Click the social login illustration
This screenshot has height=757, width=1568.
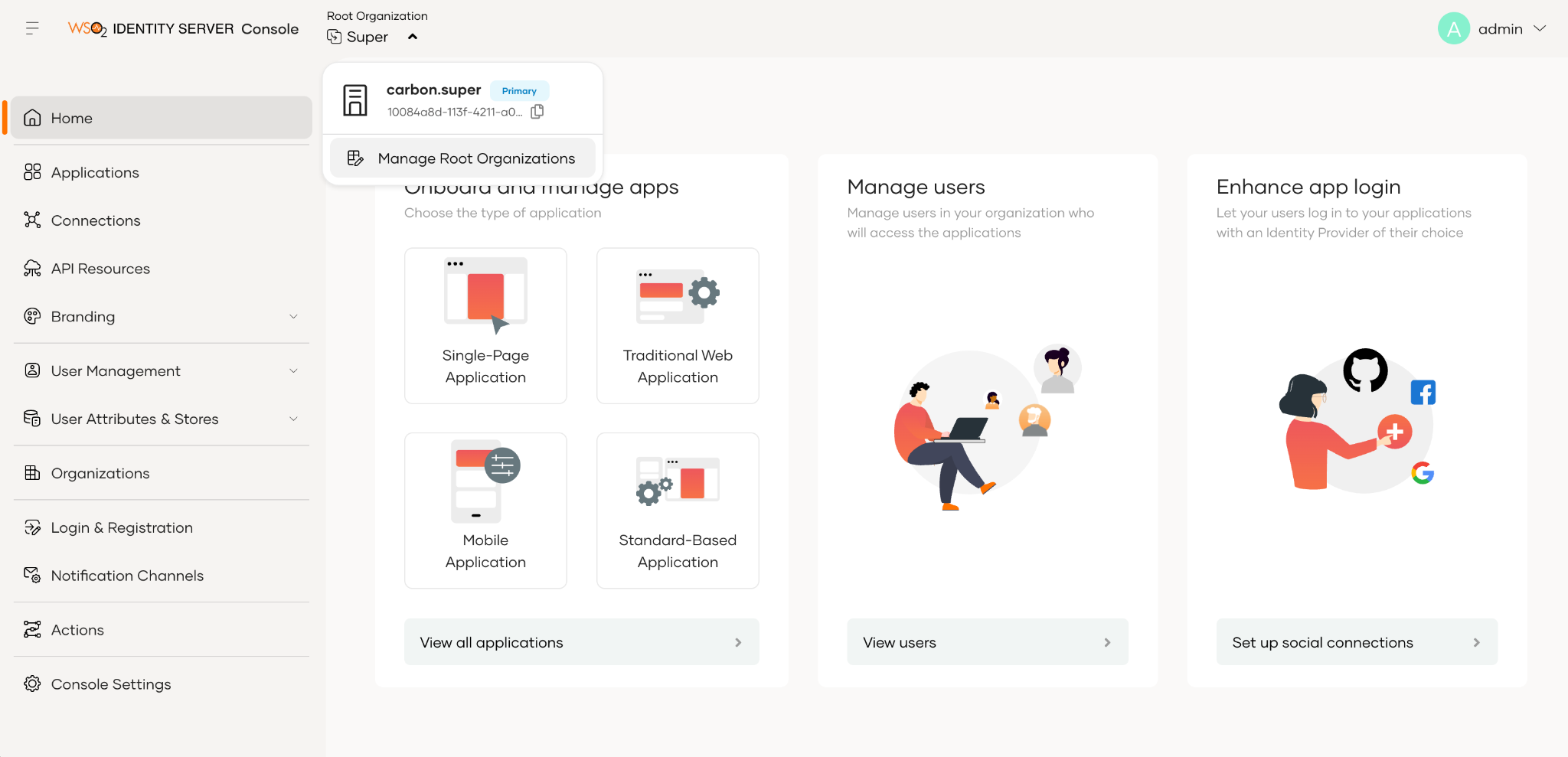pyautogui.click(x=1357, y=419)
